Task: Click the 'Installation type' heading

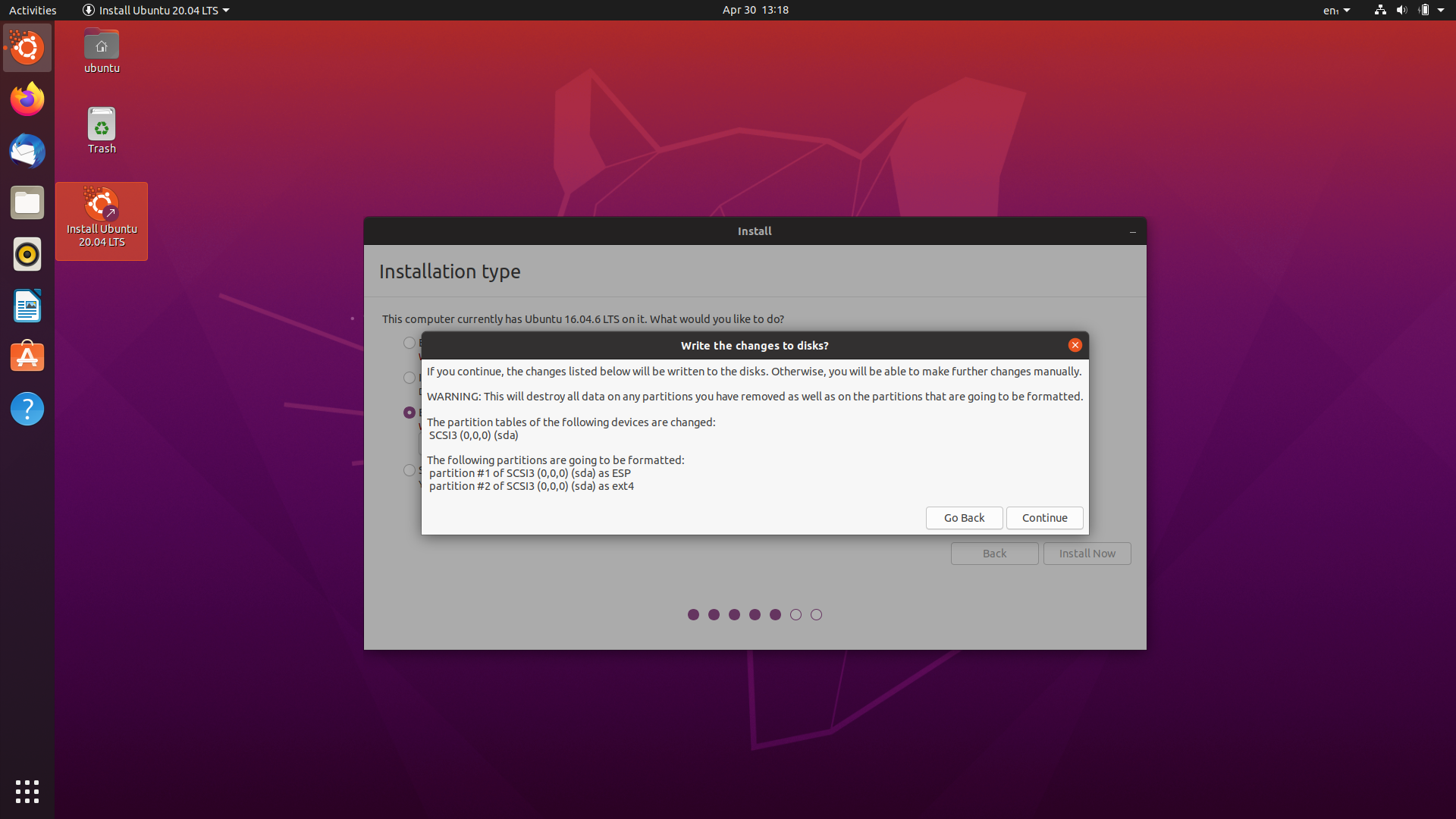Action: (x=450, y=271)
